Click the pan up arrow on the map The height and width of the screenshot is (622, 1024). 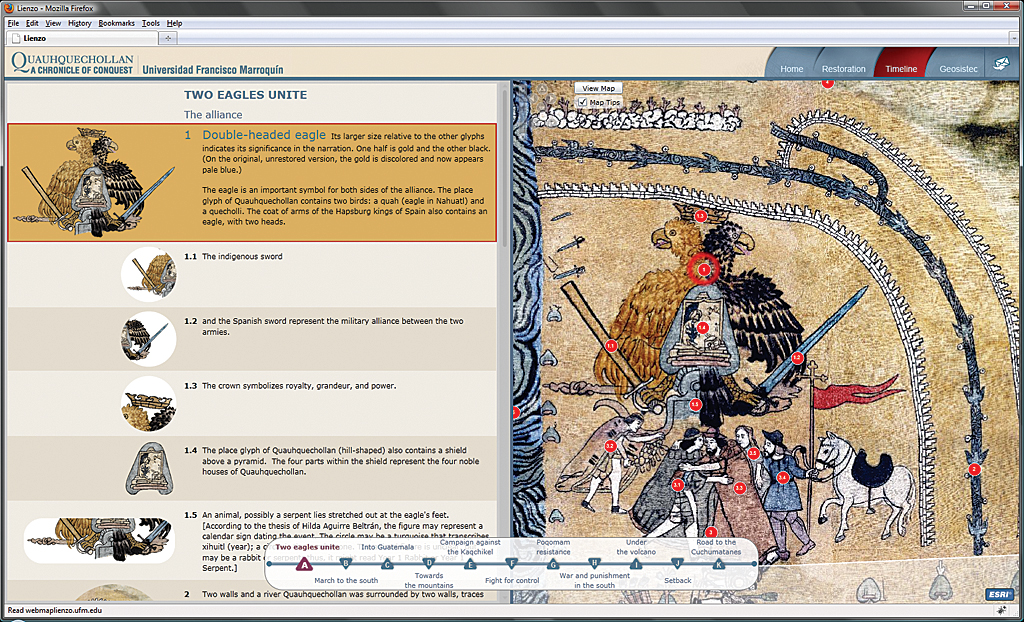(x=541, y=88)
